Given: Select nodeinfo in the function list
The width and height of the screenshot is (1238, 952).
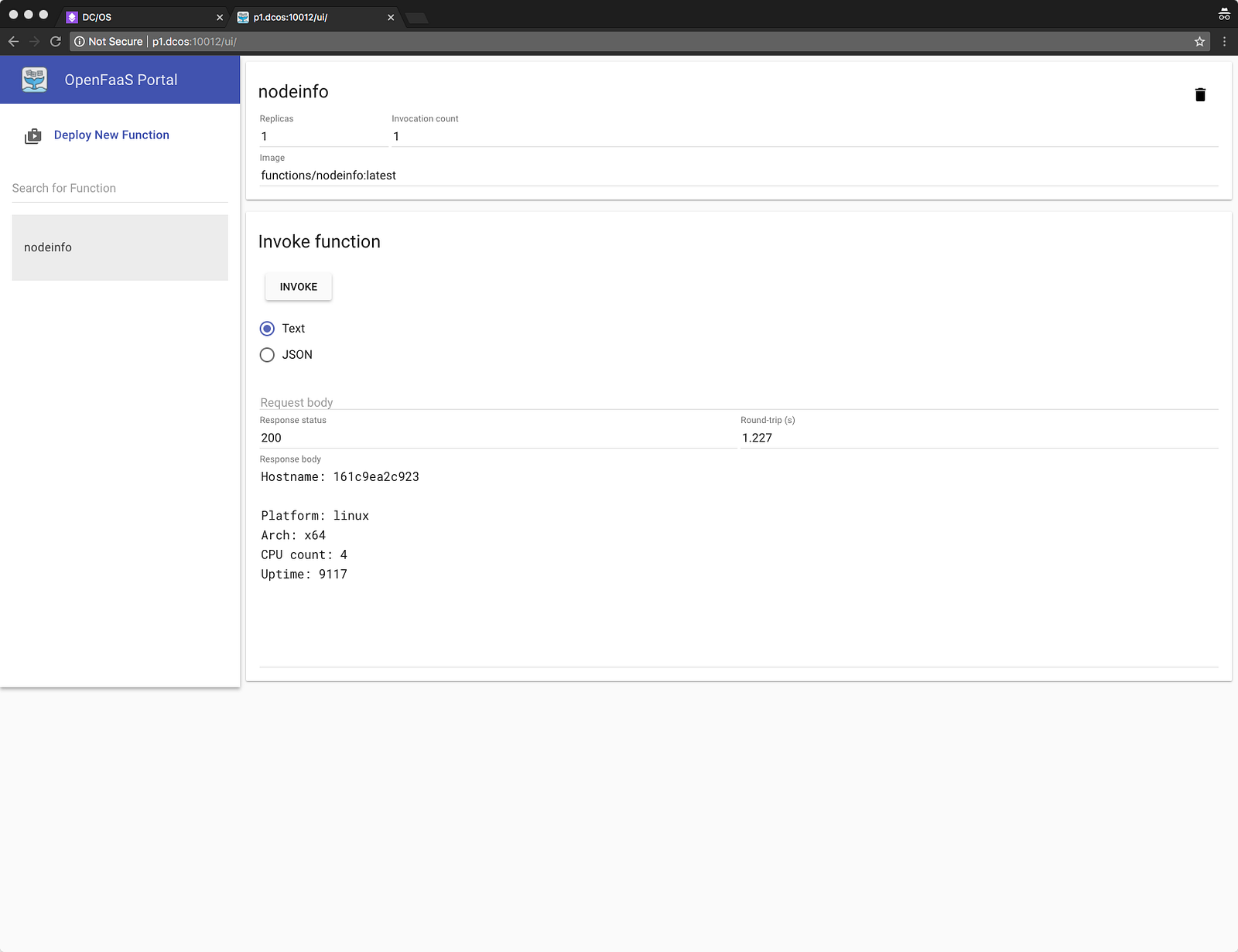Looking at the screenshot, I should click(x=120, y=247).
